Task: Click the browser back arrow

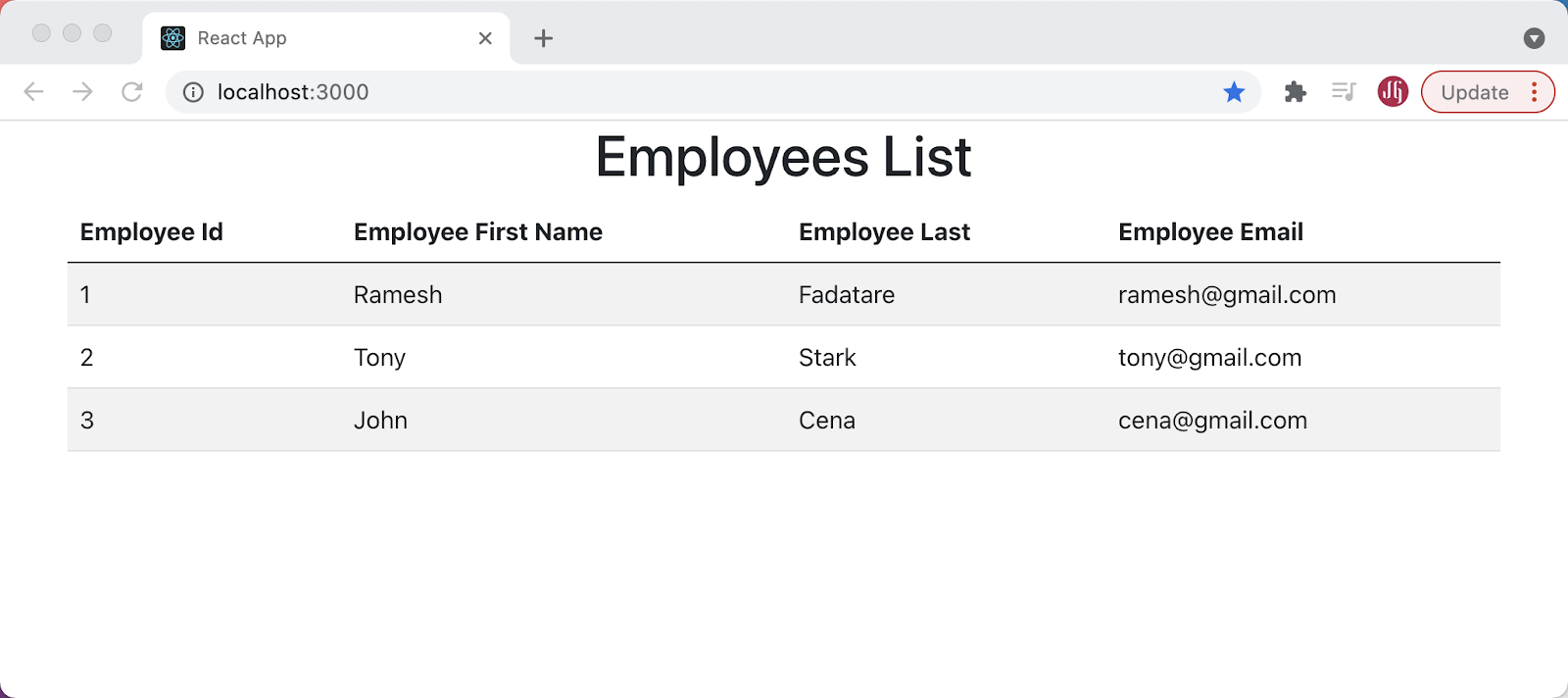Action: click(33, 92)
